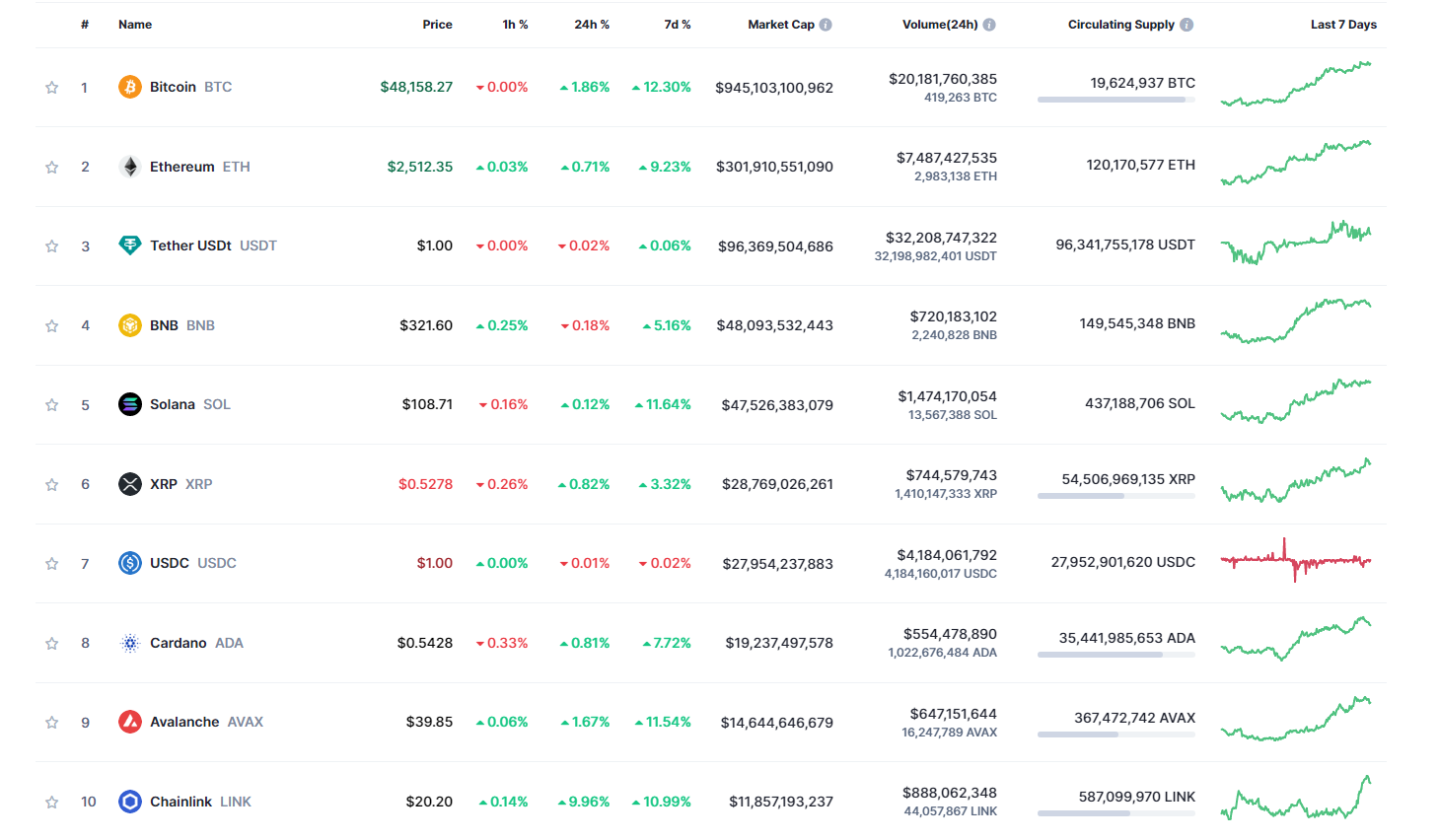This screenshot has width=1439, height=840.
Task: Sort by the 24h % column header
Action: [592, 25]
